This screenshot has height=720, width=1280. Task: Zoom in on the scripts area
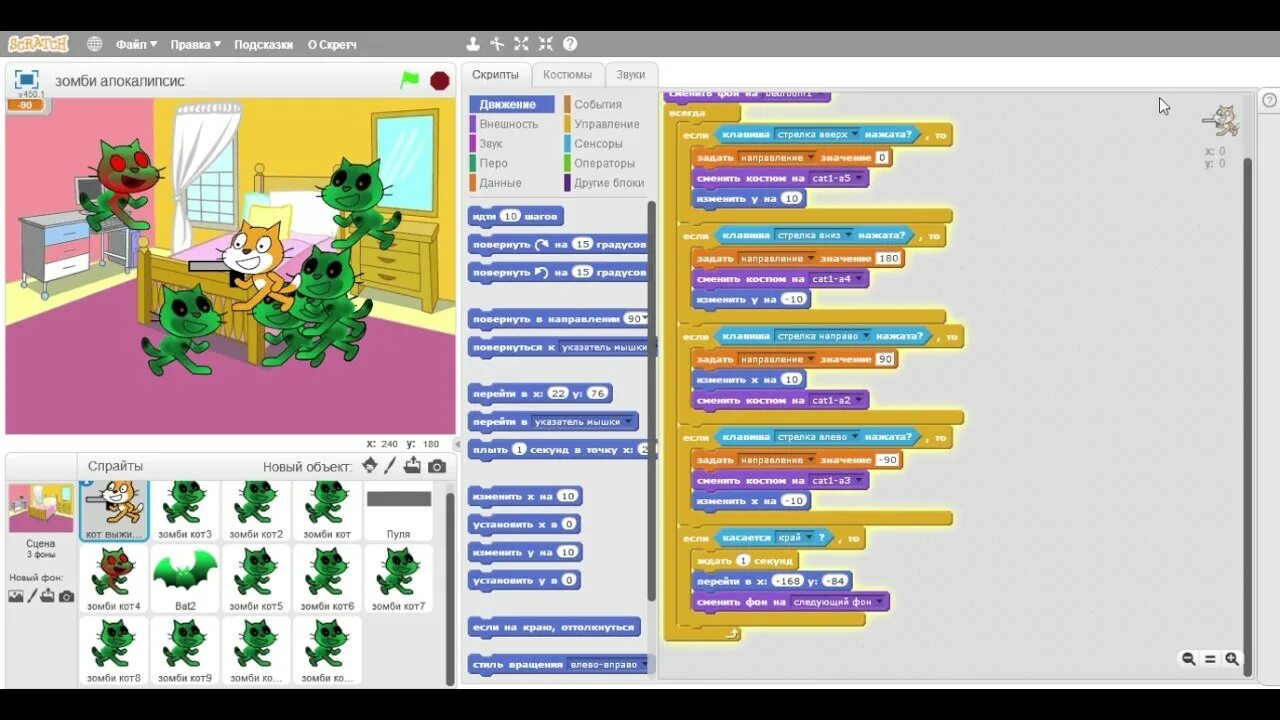pos(1232,659)
